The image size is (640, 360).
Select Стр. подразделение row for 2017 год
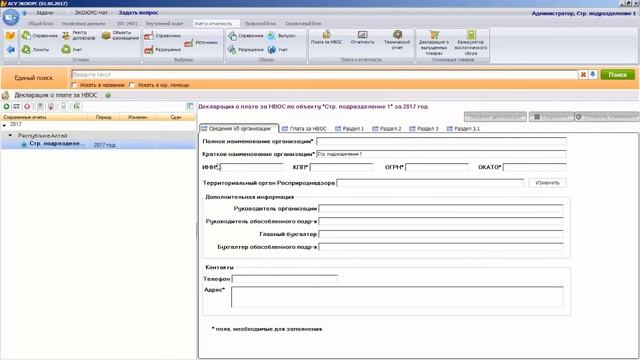(98, 144)
